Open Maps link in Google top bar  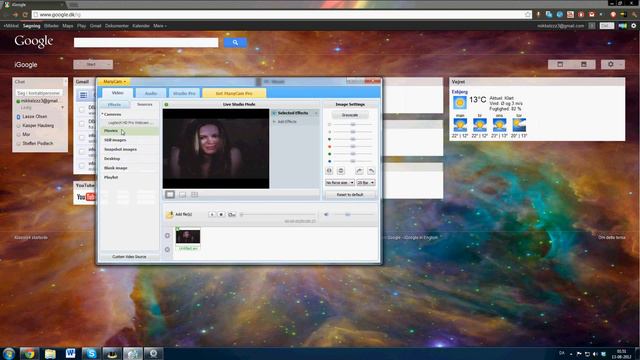pyautogui.click(x=68, y=26)
